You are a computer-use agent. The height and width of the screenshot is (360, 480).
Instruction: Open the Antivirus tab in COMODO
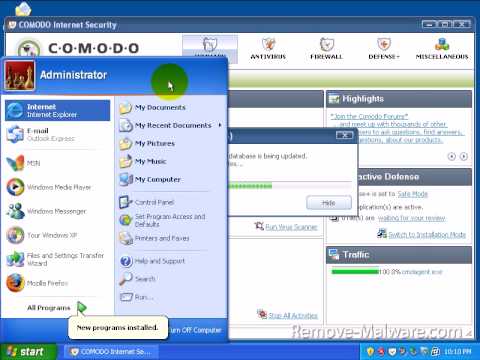[268, 49]
